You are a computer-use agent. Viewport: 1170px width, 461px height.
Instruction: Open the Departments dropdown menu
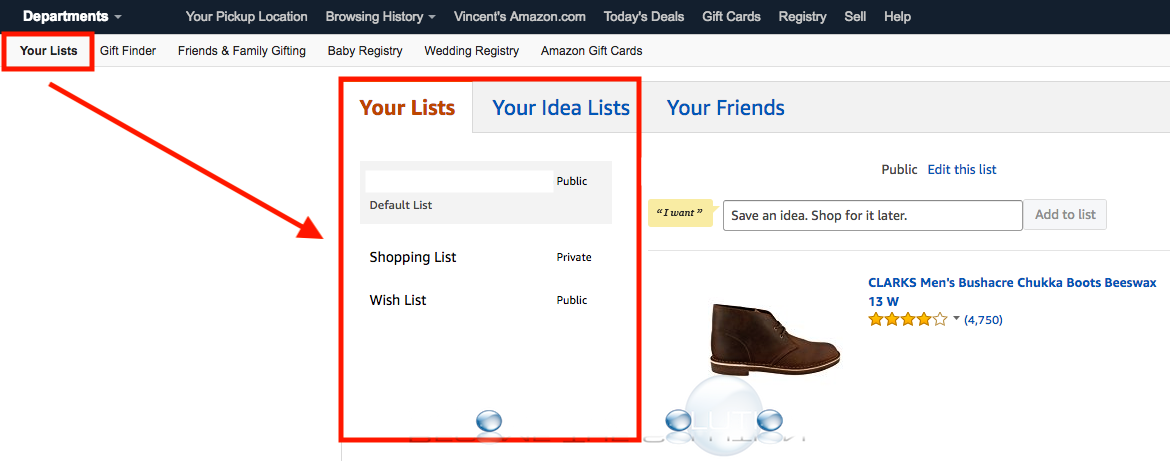coord(72,16)
